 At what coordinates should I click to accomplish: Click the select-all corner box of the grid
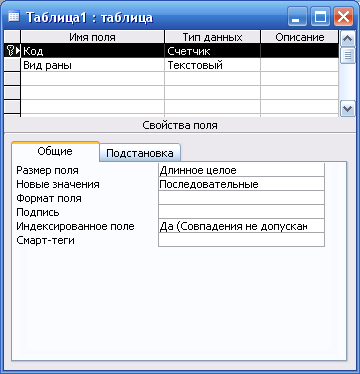coord(12,37)
